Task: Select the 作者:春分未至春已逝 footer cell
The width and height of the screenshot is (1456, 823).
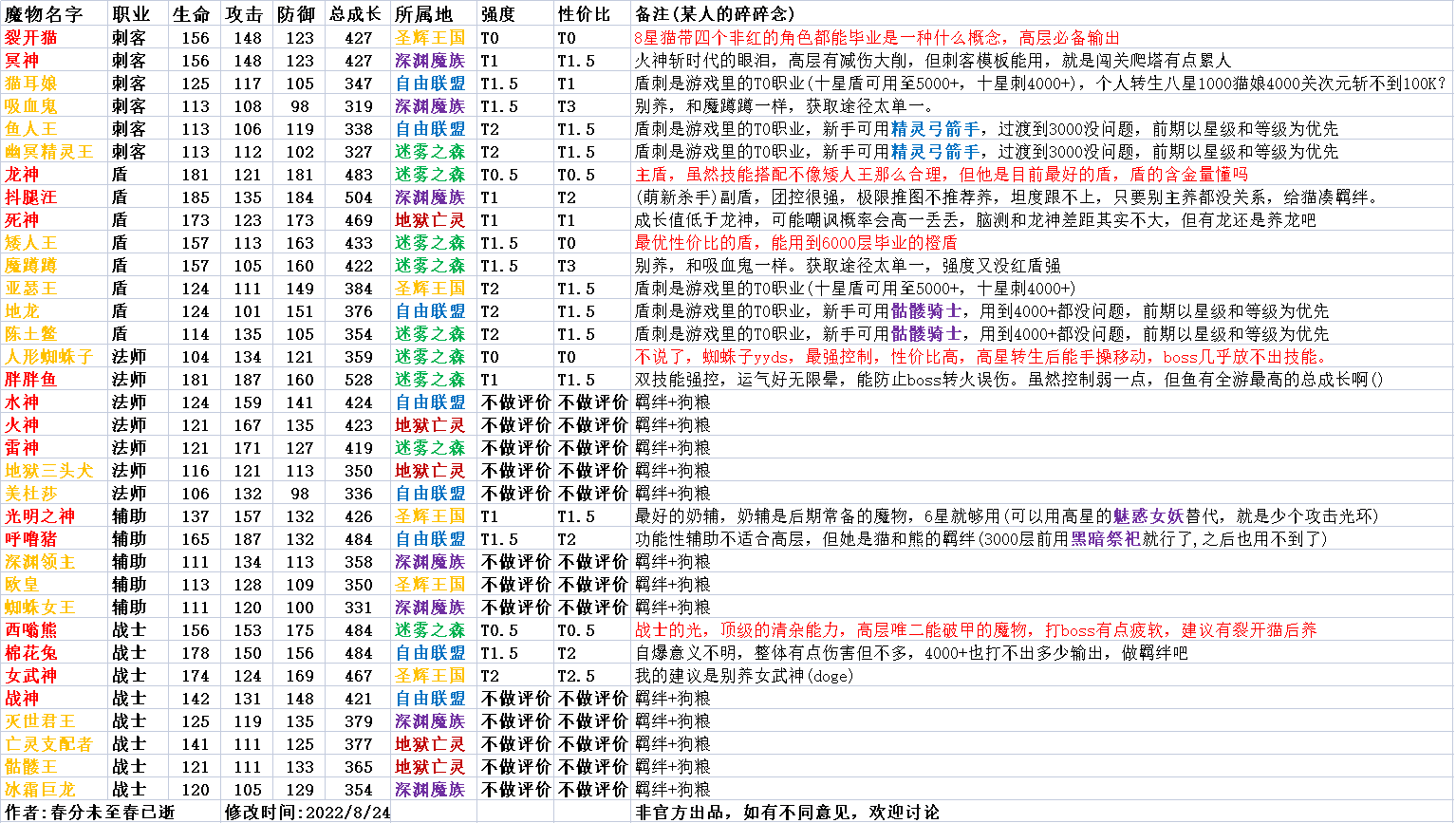Action: (90, 813)
